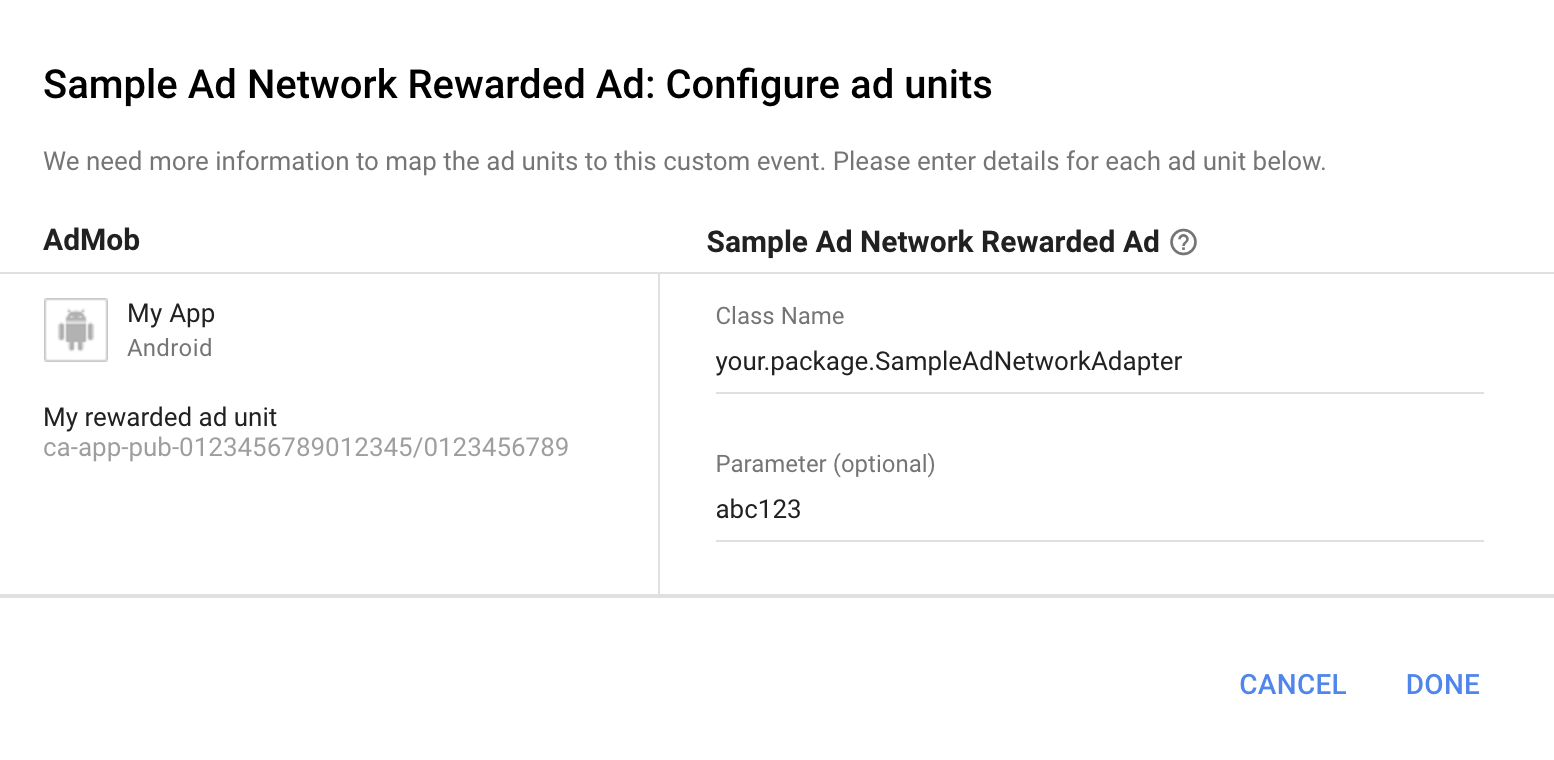Click the ca-app-pub ad unit ID

tap(306, 447)
